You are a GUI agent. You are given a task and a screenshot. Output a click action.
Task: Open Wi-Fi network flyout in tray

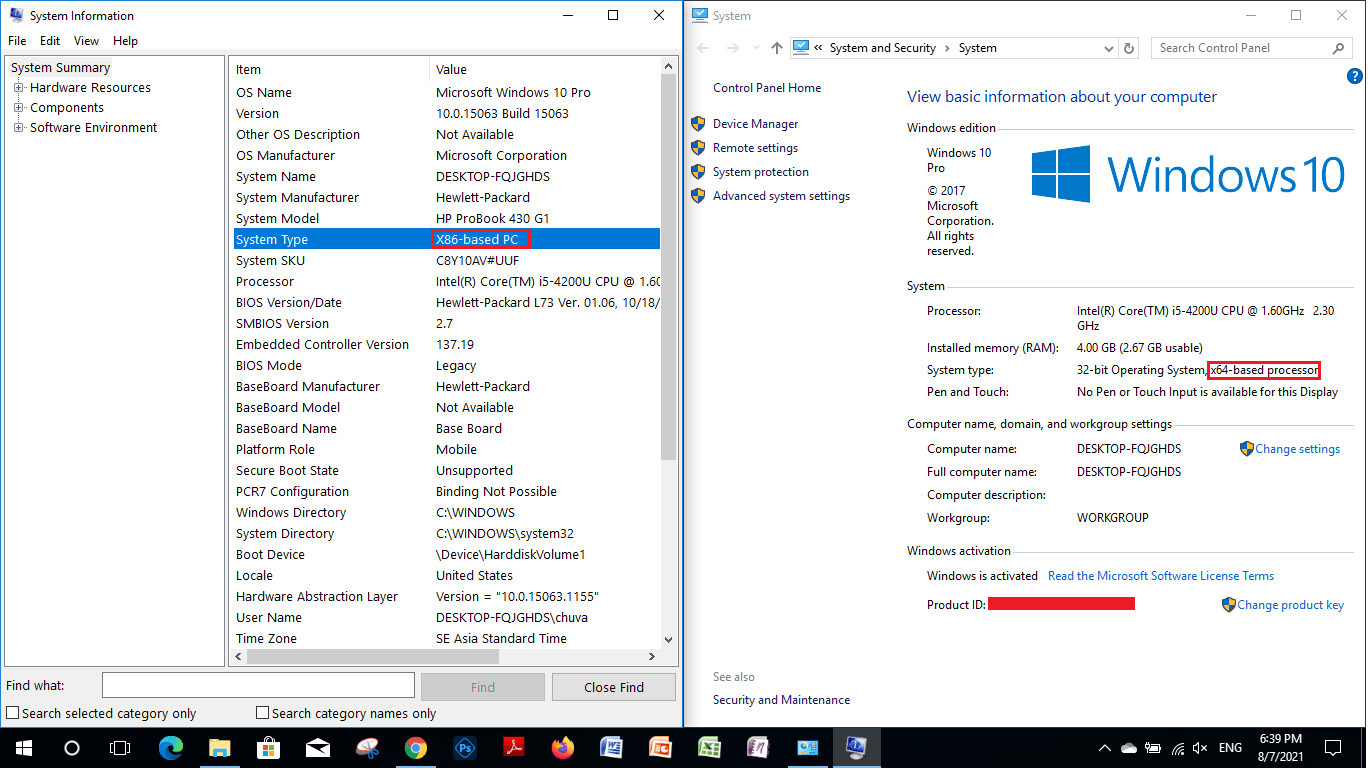(x=1178, y=748)
